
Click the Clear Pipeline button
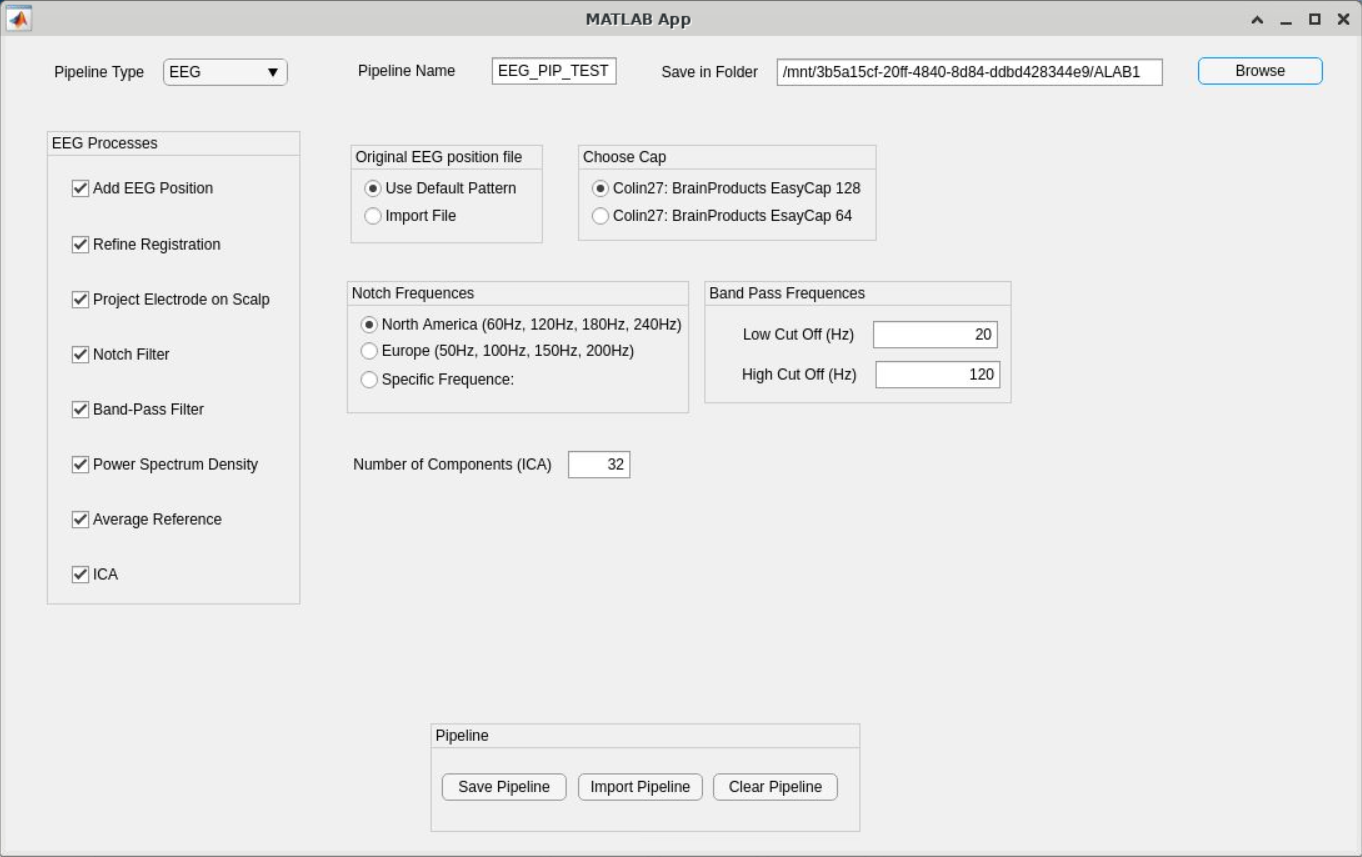tap(775, 787)
